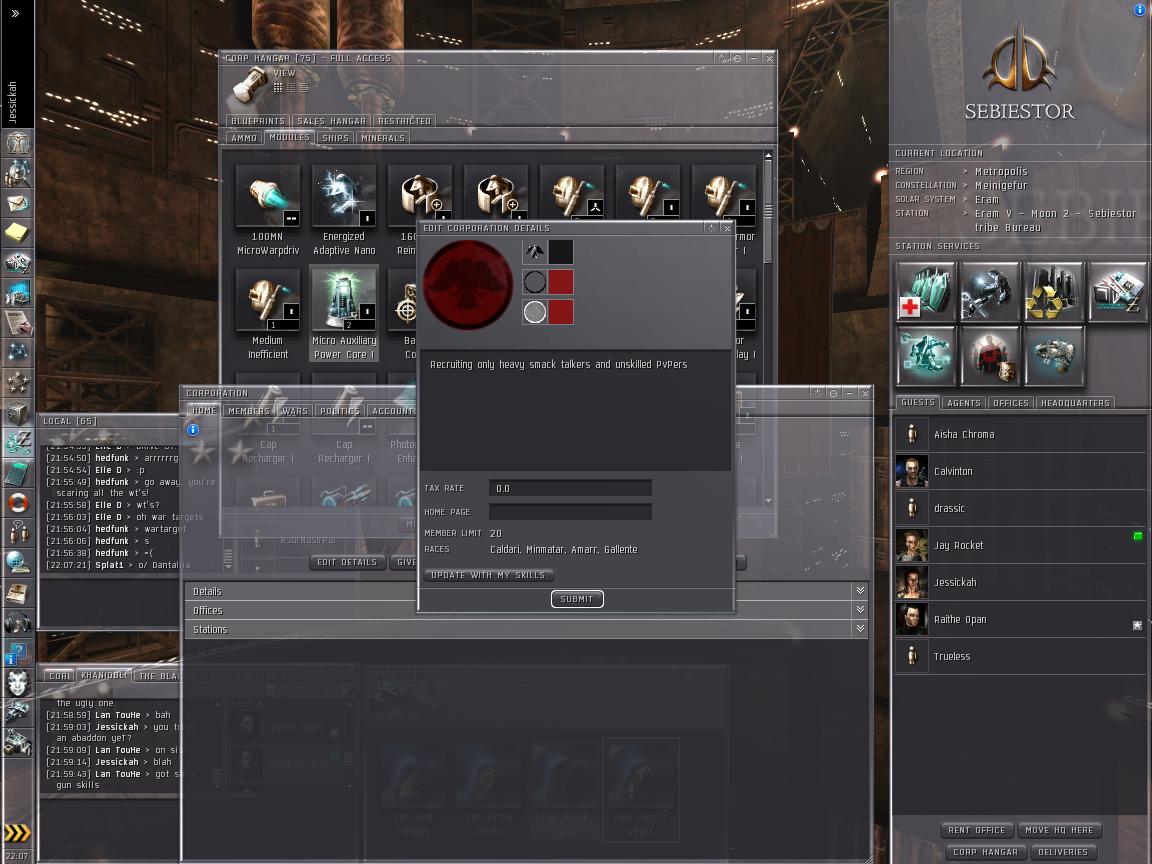Click the hangar scrollbar down arrow
1152x864 pixels.
coord(768,501)
